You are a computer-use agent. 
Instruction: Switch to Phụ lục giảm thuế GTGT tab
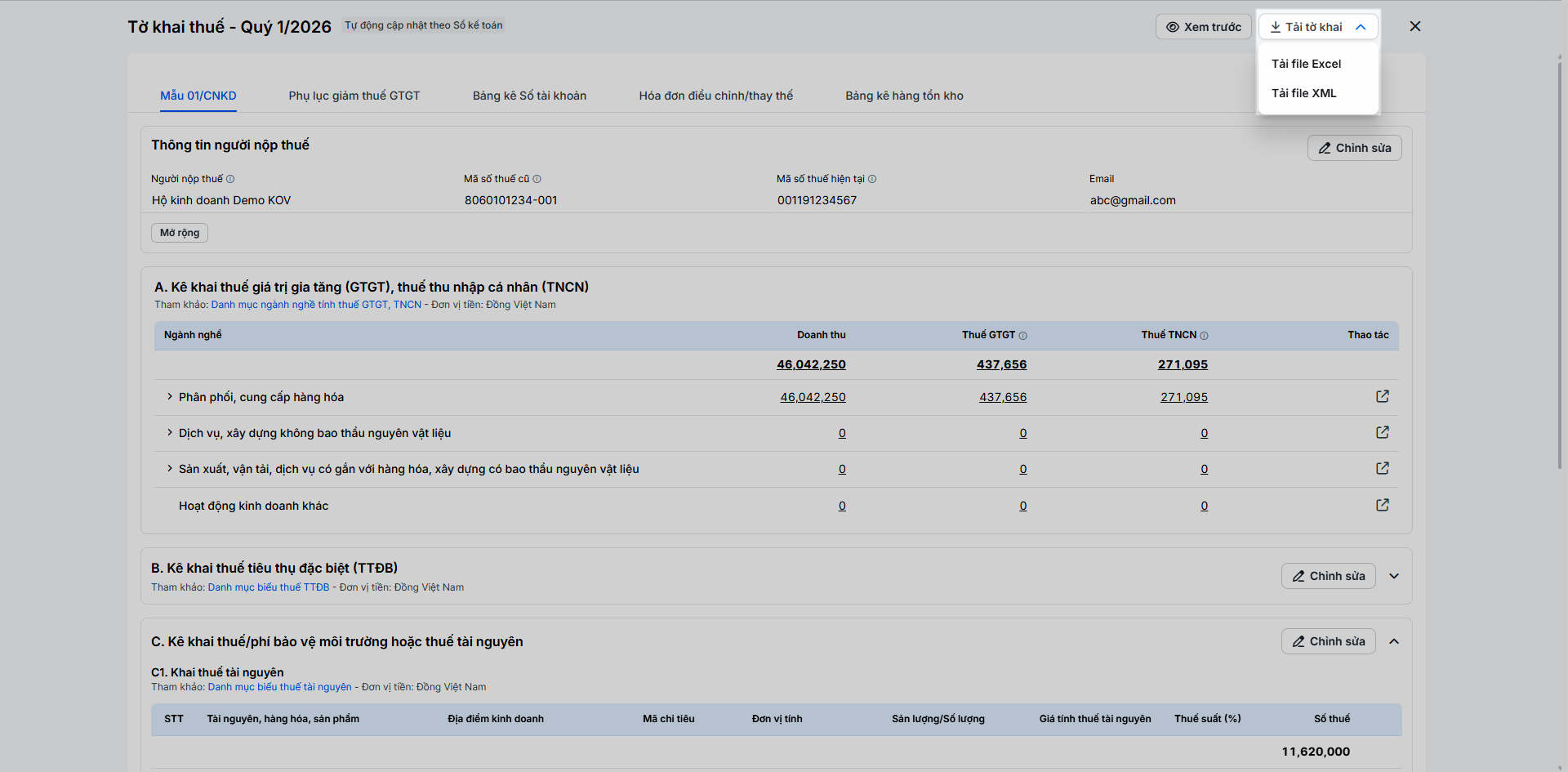pos(354,96)
